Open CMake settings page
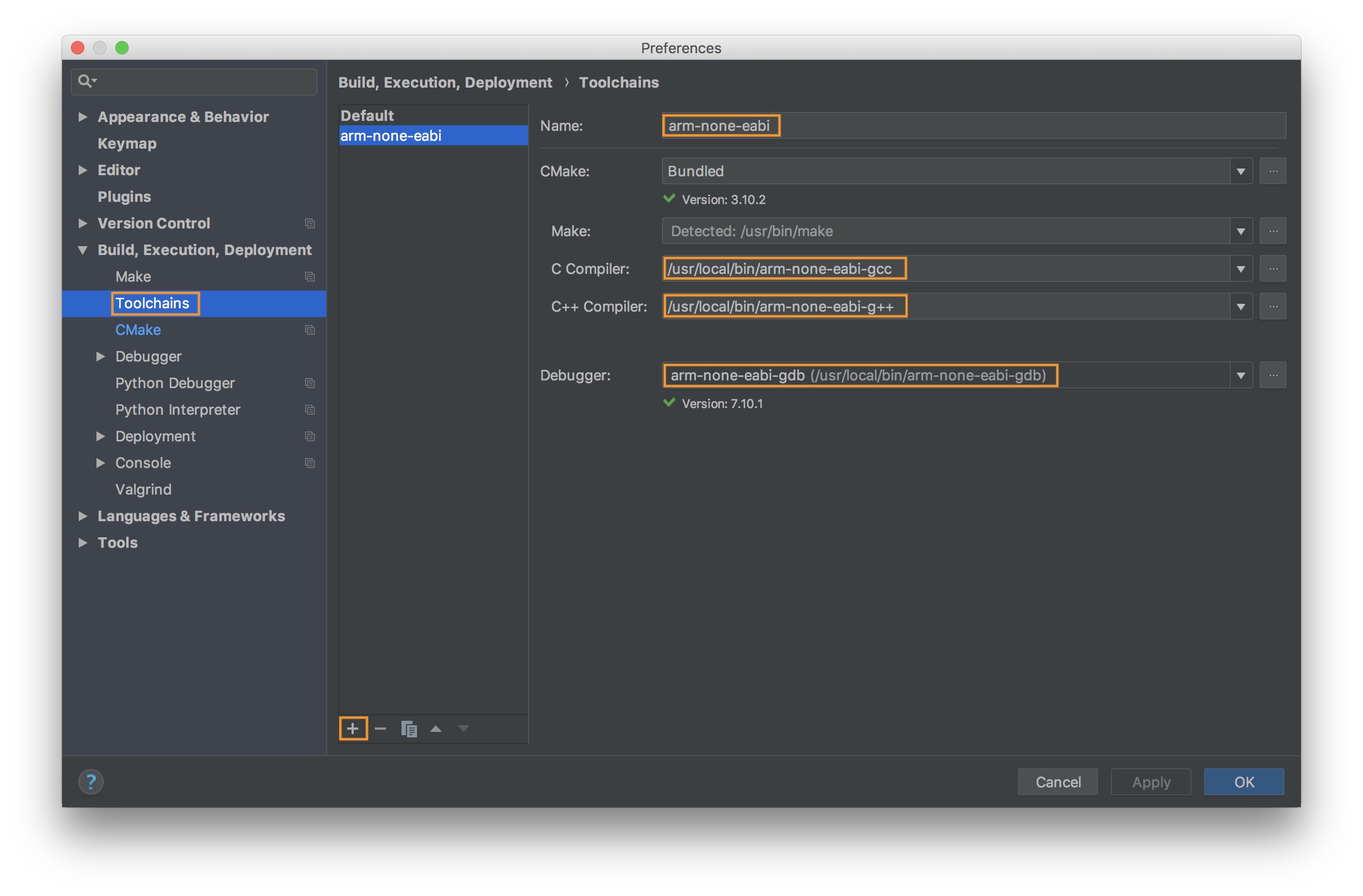The height and width of the screenshot is (896, 1363). [x=138, y=330]
